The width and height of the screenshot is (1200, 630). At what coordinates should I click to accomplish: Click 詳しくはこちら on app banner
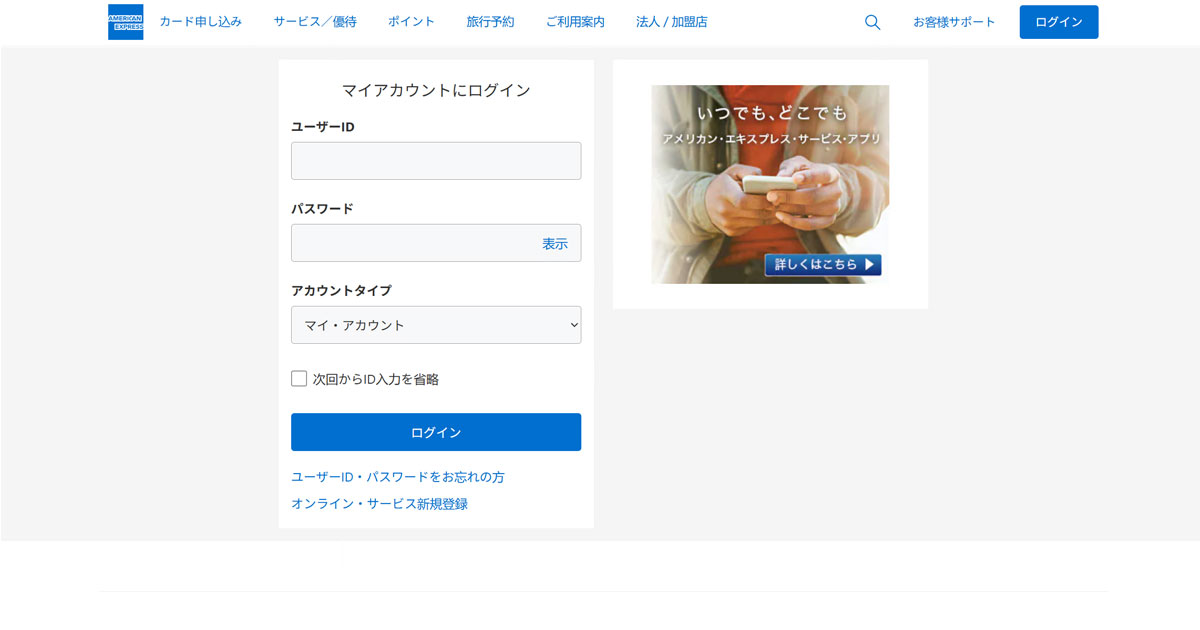click(823, 265)
